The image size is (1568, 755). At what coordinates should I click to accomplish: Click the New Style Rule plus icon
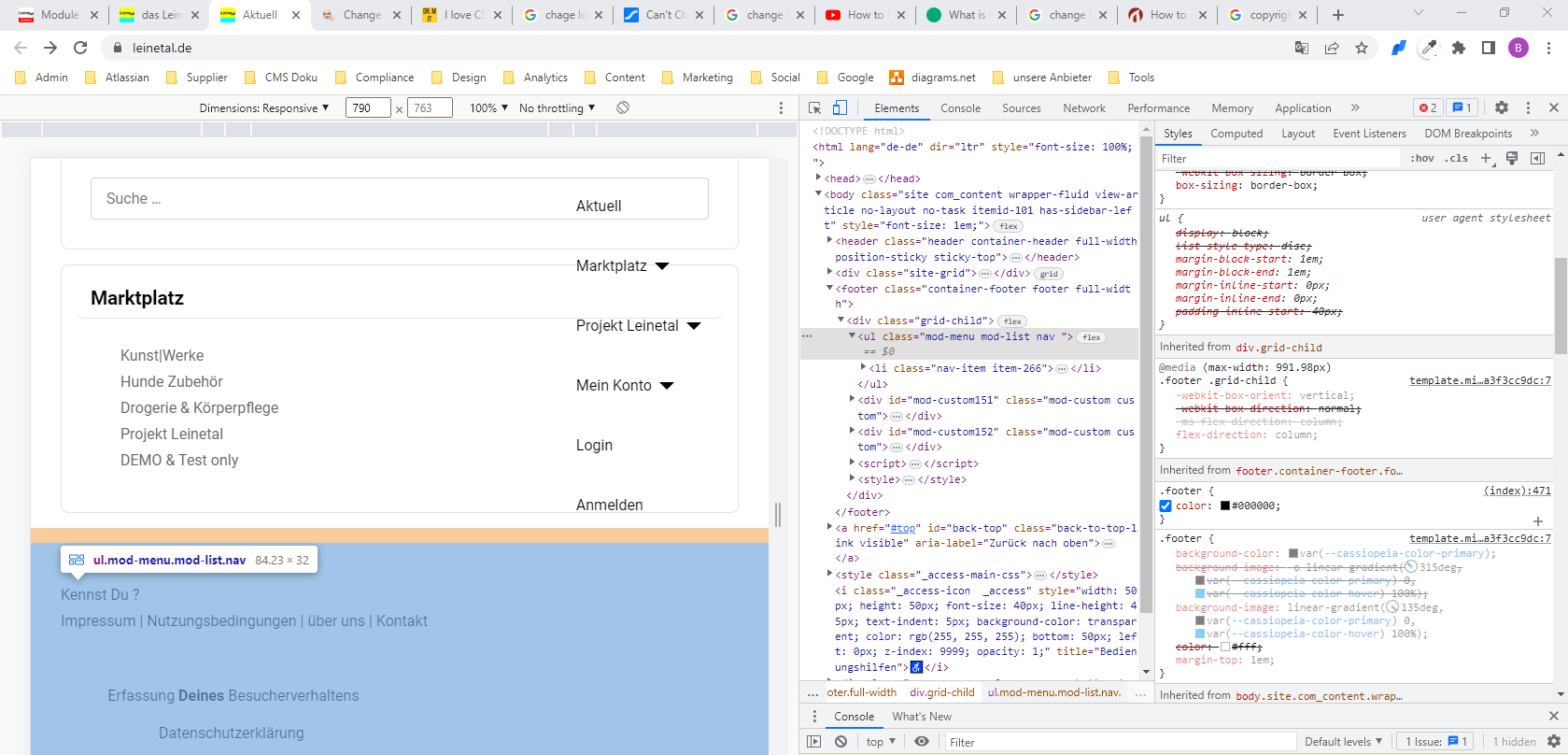click(1487, 158)
